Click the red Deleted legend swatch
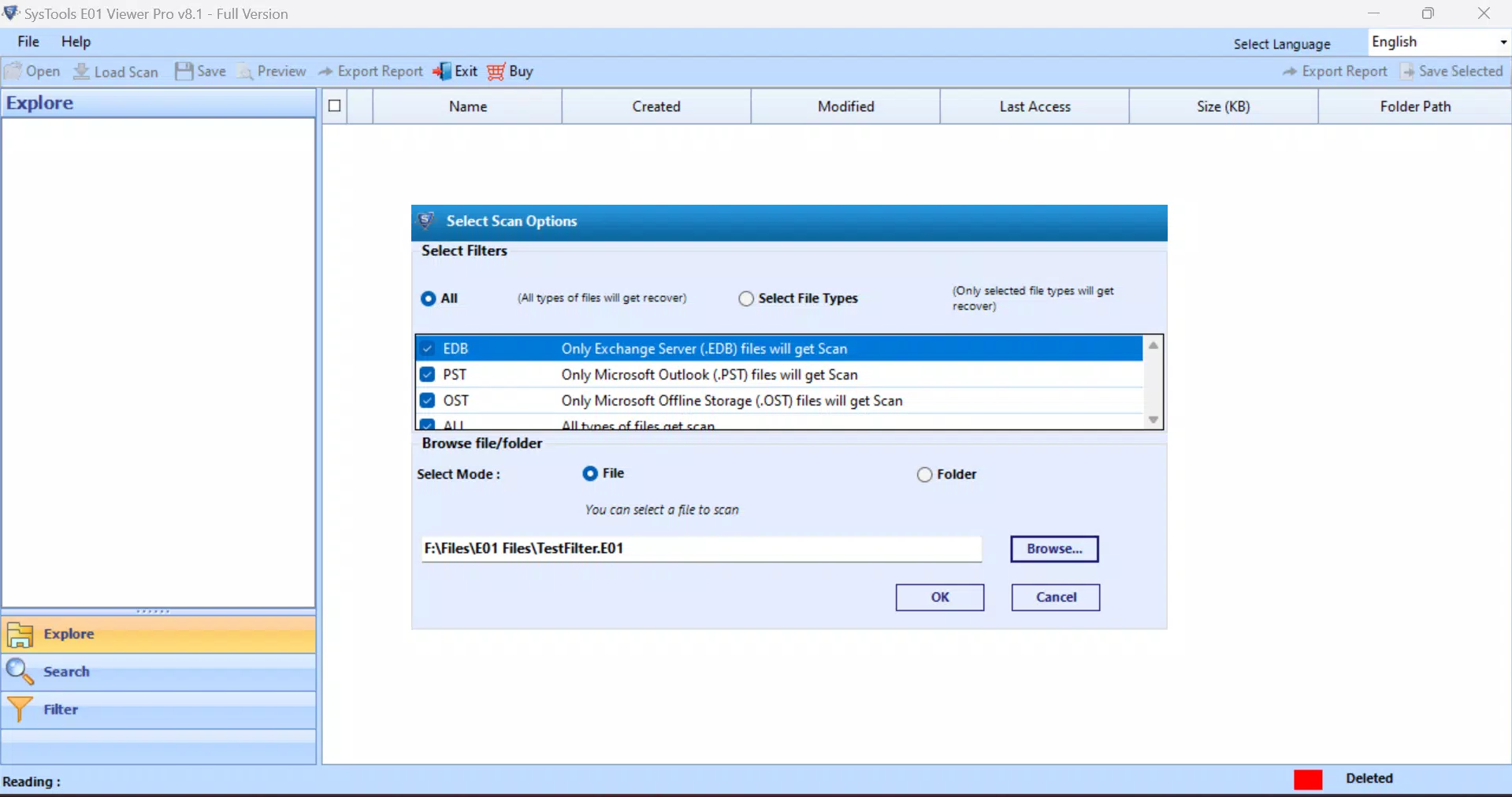1512x797 pixels. (x=1308, y=779)
